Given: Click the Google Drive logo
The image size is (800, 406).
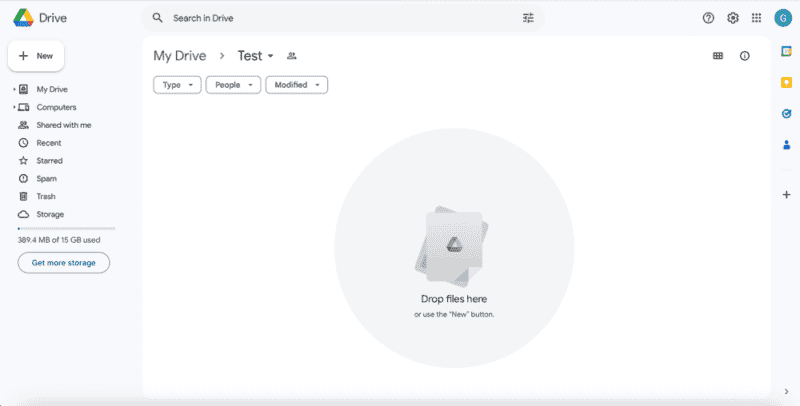Looking at the screenshot, I should coord(23,18).
